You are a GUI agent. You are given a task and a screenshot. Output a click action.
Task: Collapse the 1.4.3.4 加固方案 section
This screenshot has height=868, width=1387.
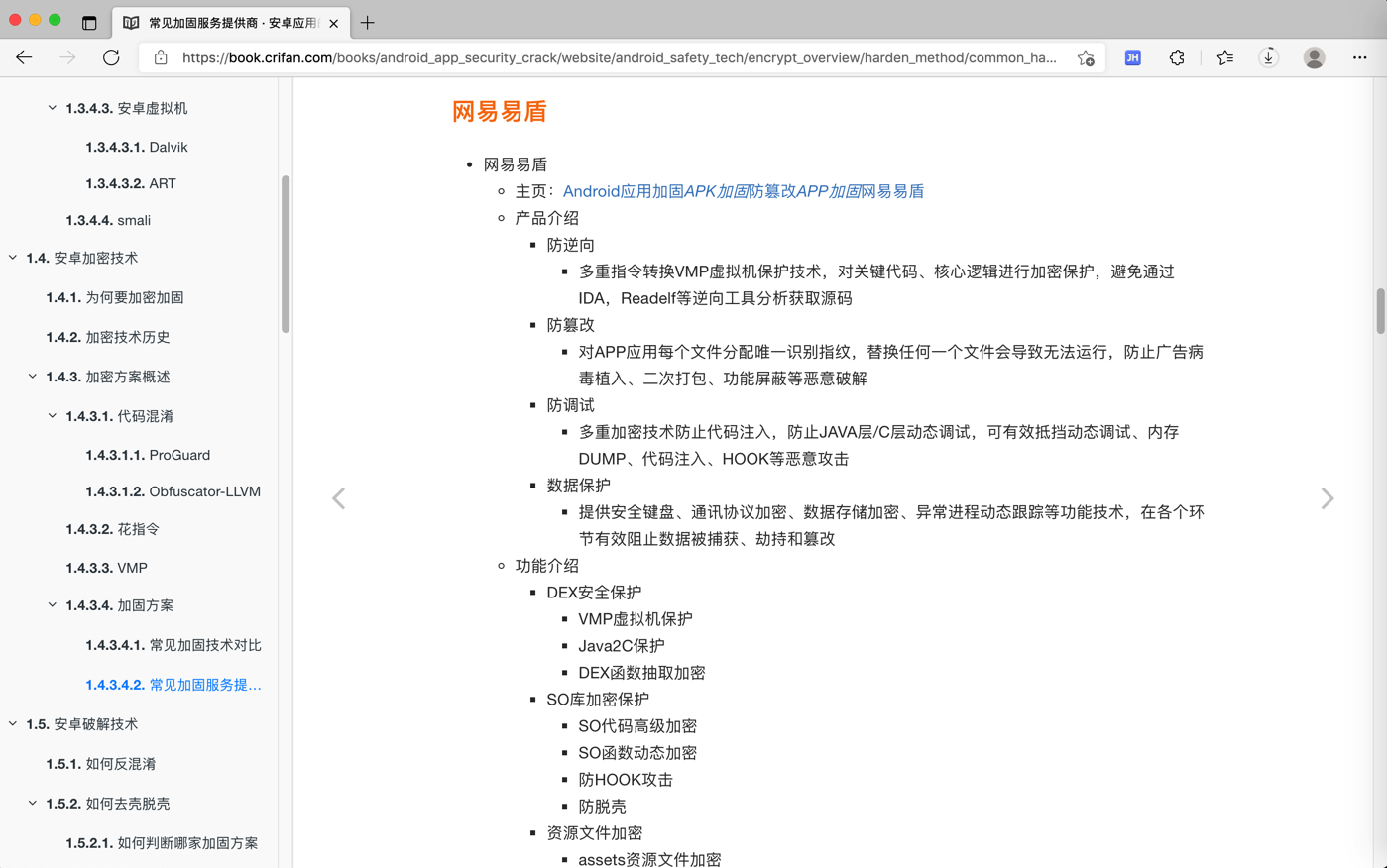[x=53, y=605]
